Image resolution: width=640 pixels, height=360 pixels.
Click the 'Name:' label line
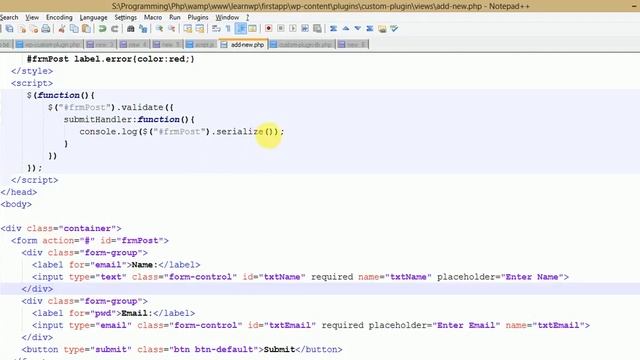point(116,265)
